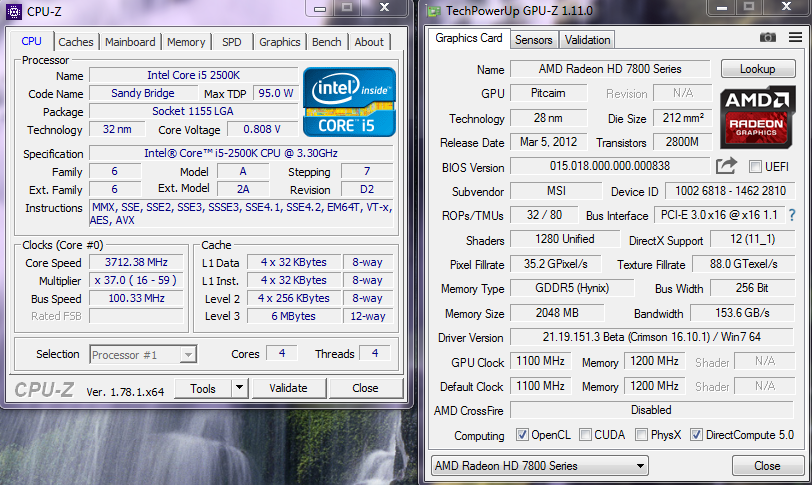This screenshot has width=812, height=485.
Task: Switch to the Bench tab
Action: point(326,42)
